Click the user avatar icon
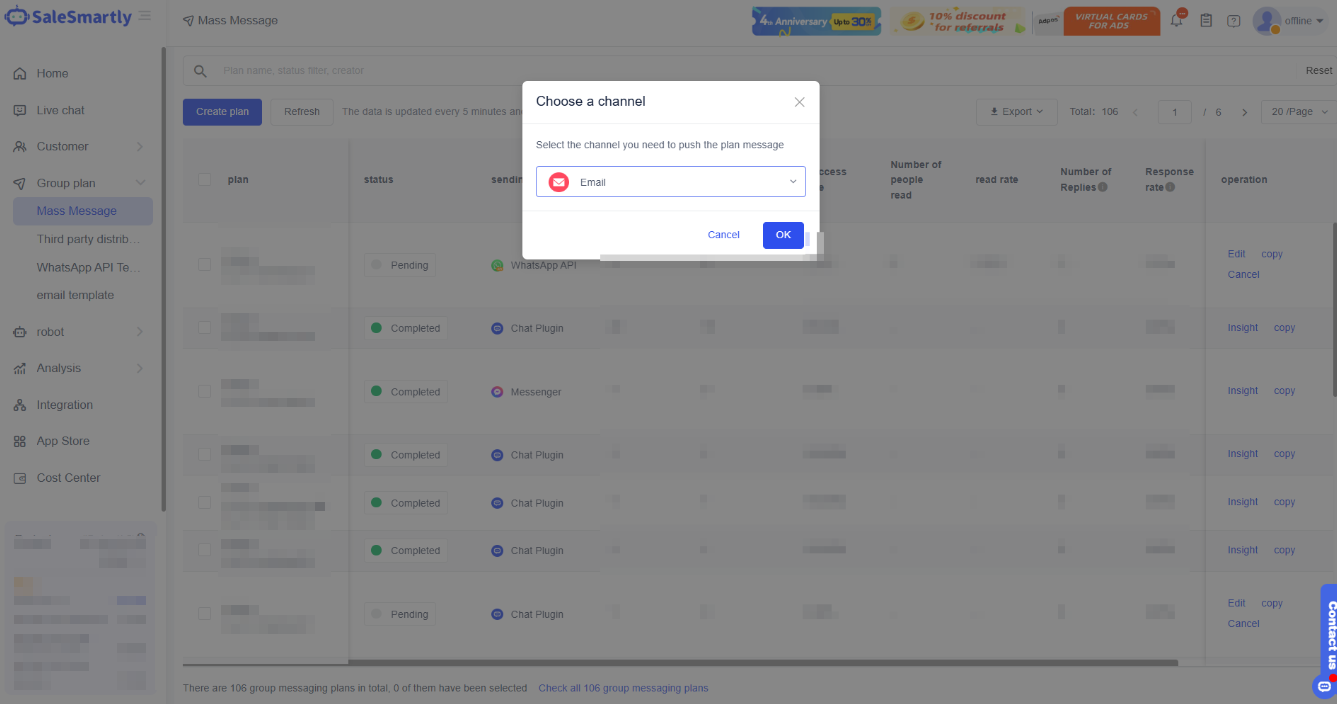 (x=1266, y=20)
